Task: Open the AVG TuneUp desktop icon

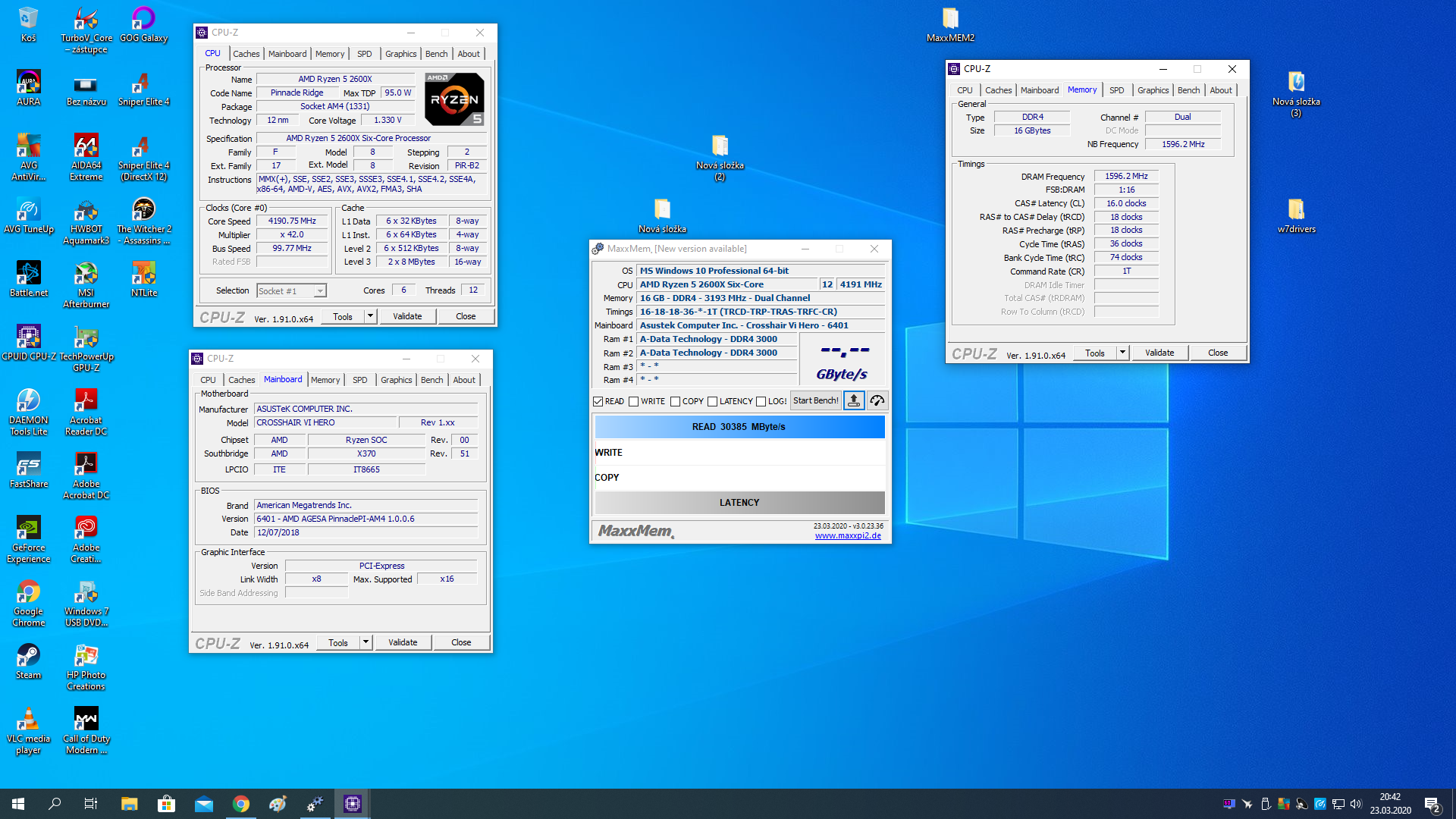Action: 28,215
